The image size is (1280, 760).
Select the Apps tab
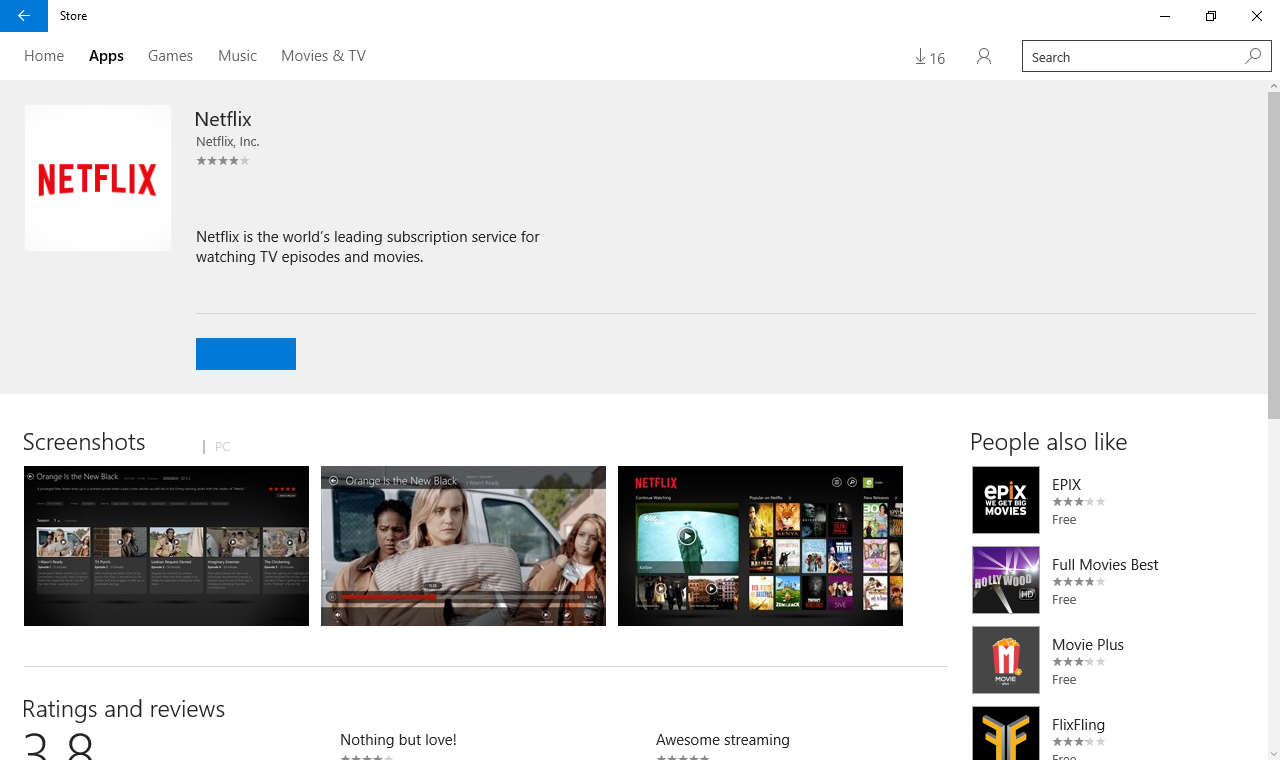point(106,56)
